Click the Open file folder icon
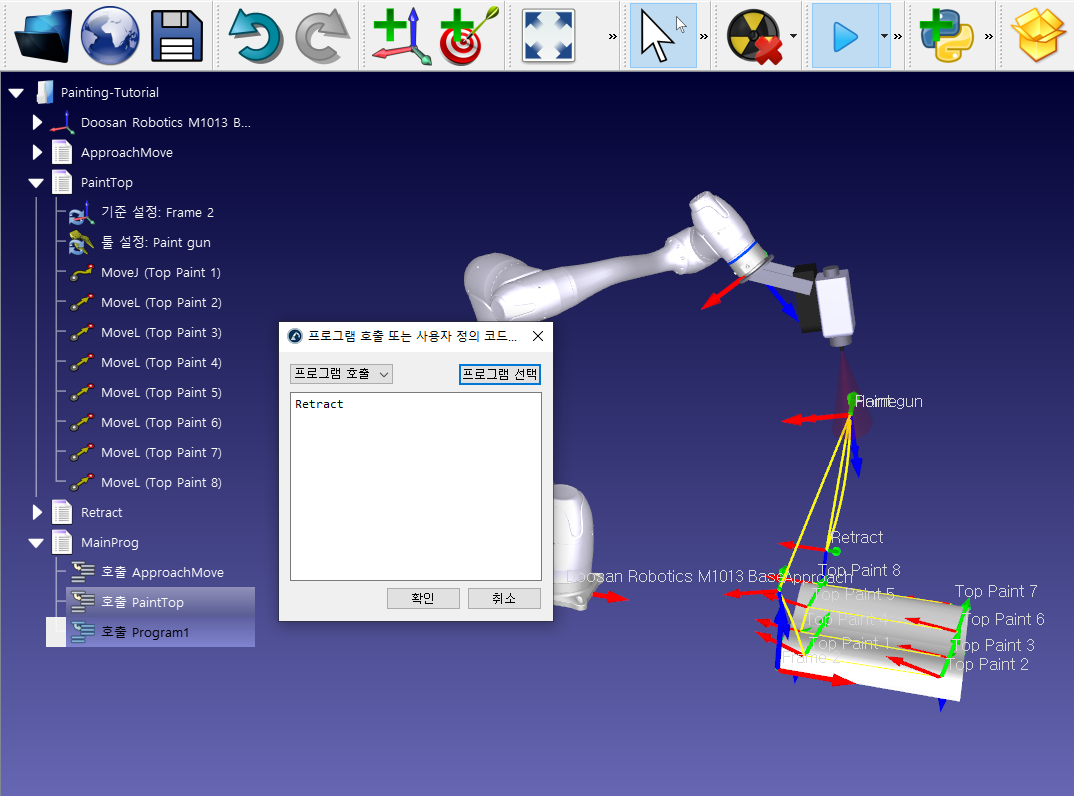The height and width of the screenshot is (796, 1074). pos(42,36)
